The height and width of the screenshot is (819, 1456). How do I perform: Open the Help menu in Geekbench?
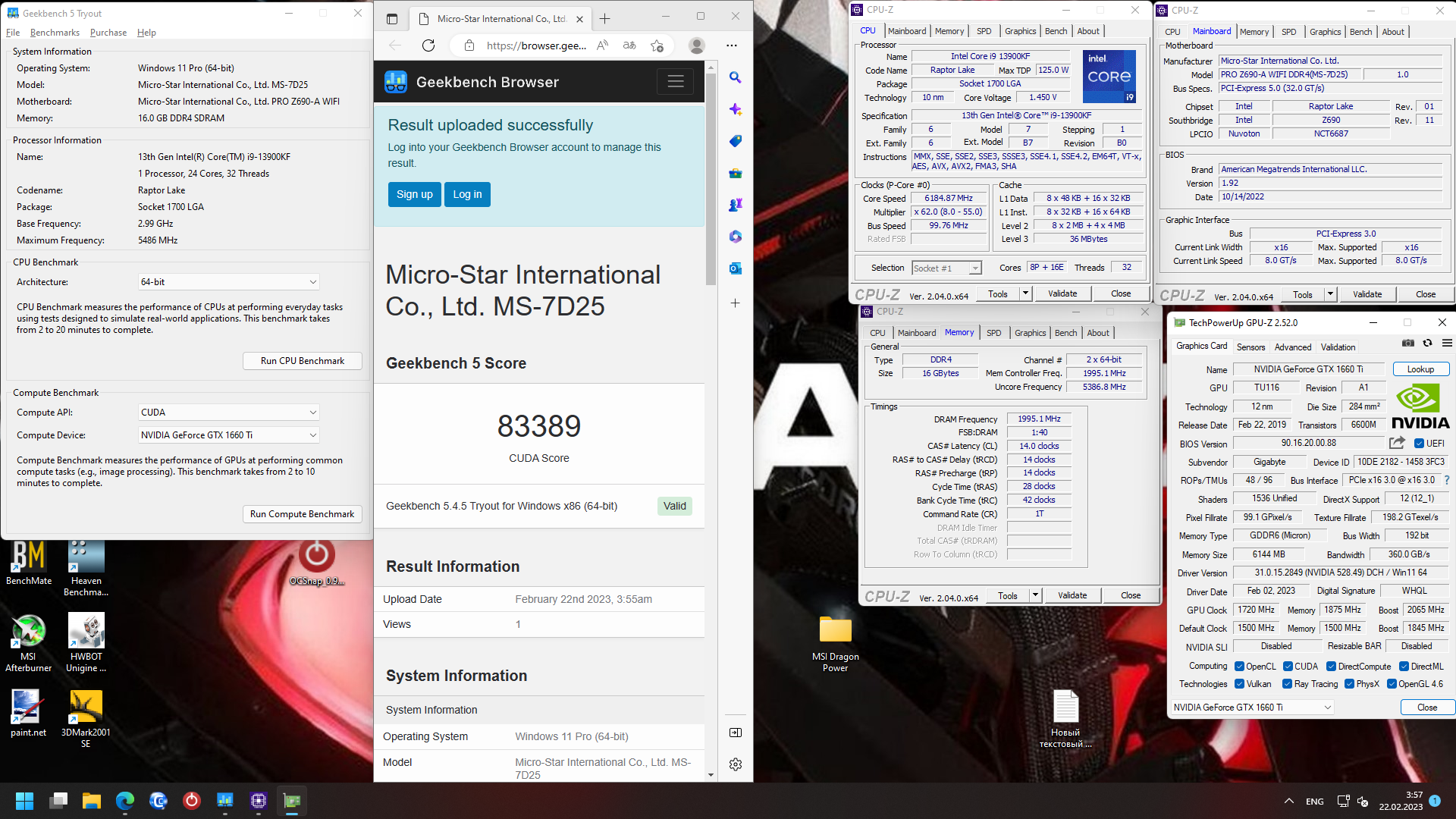[146, 33]
